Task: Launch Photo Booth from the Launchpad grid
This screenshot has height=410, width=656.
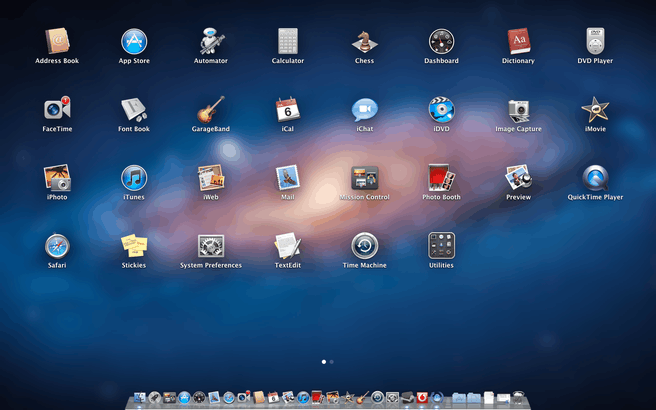Action: [x=441, y=177]
